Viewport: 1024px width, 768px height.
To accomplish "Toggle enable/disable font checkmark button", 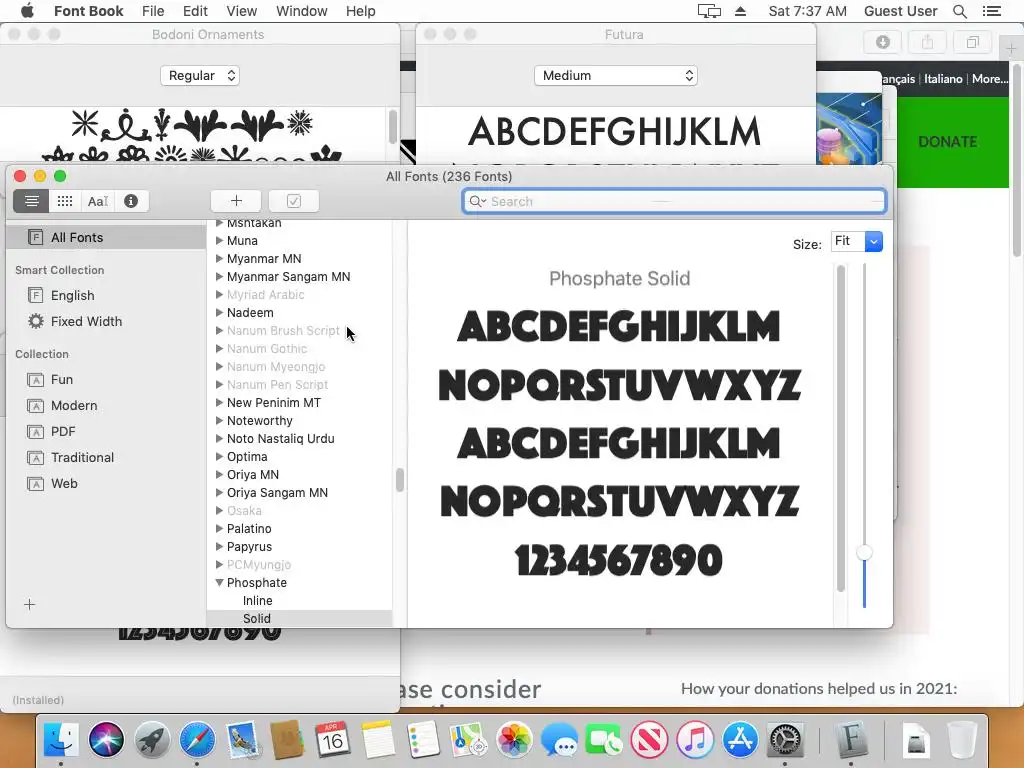I will [x=294, y=201].
